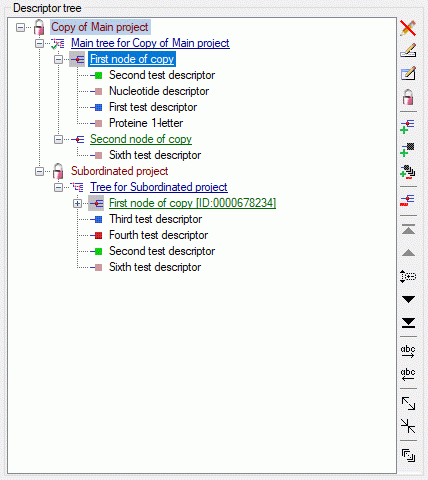This screenshot has height=480, width=428.
Task: Click the solid black move down arrow
Action: [x=408, y=299]
